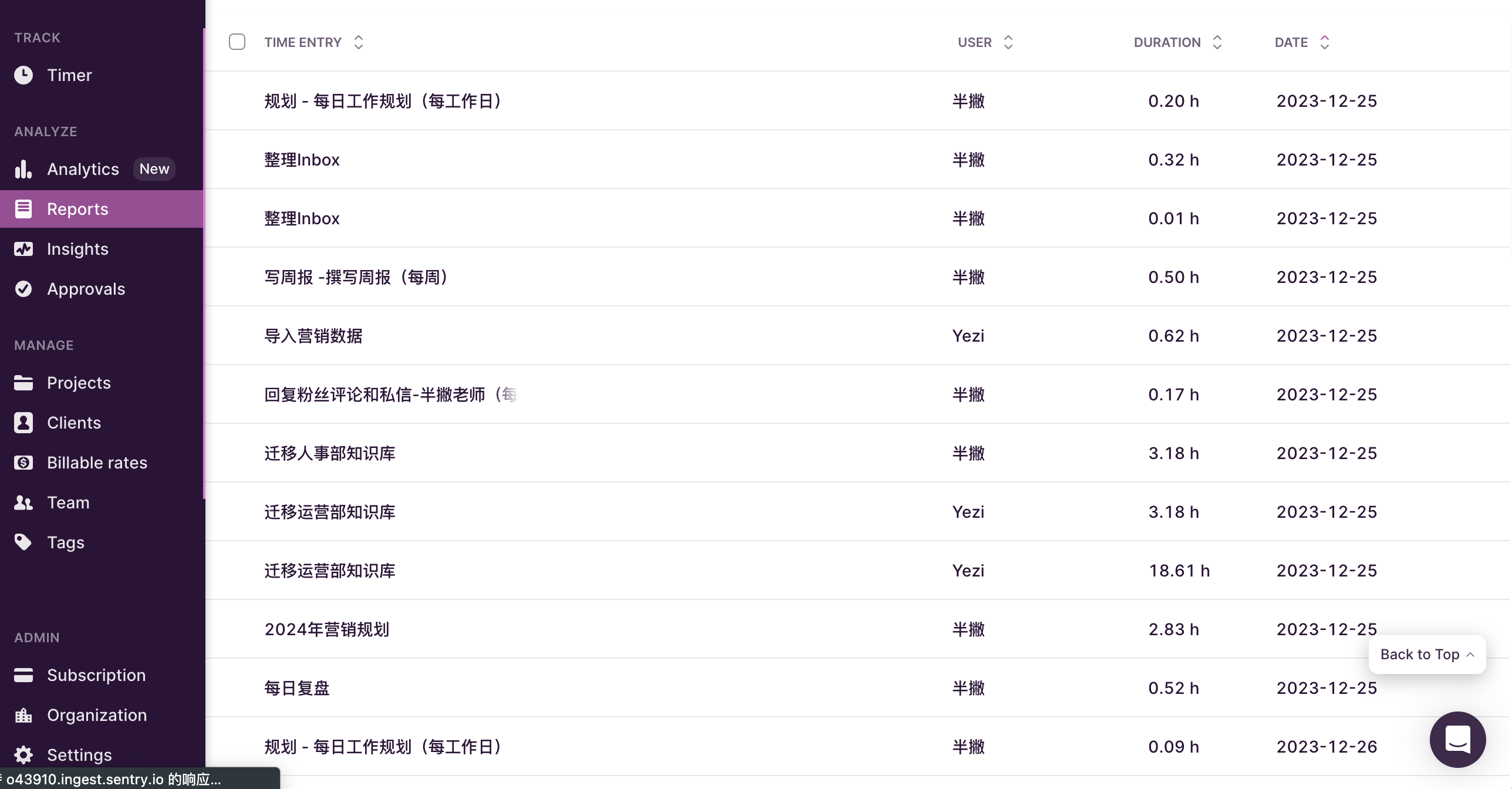This screenshot has width=1512, height=789.
Task: Click the Tags label icon
Action: (23, 542)
